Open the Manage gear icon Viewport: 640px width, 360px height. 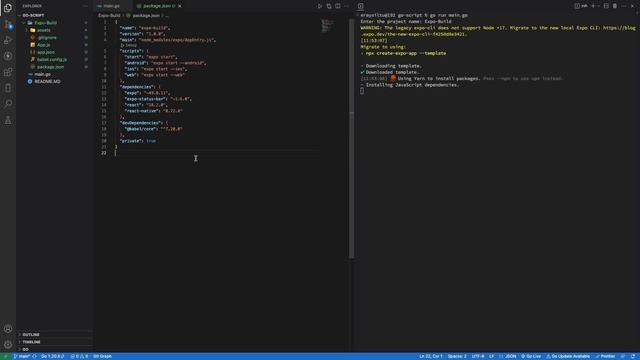8,344
